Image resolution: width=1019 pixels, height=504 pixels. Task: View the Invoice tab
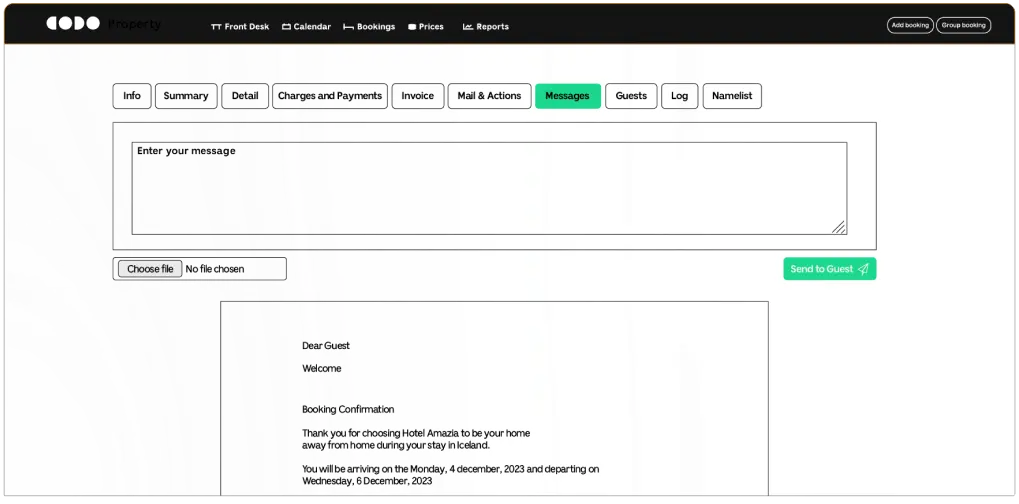tap(418, 96)
